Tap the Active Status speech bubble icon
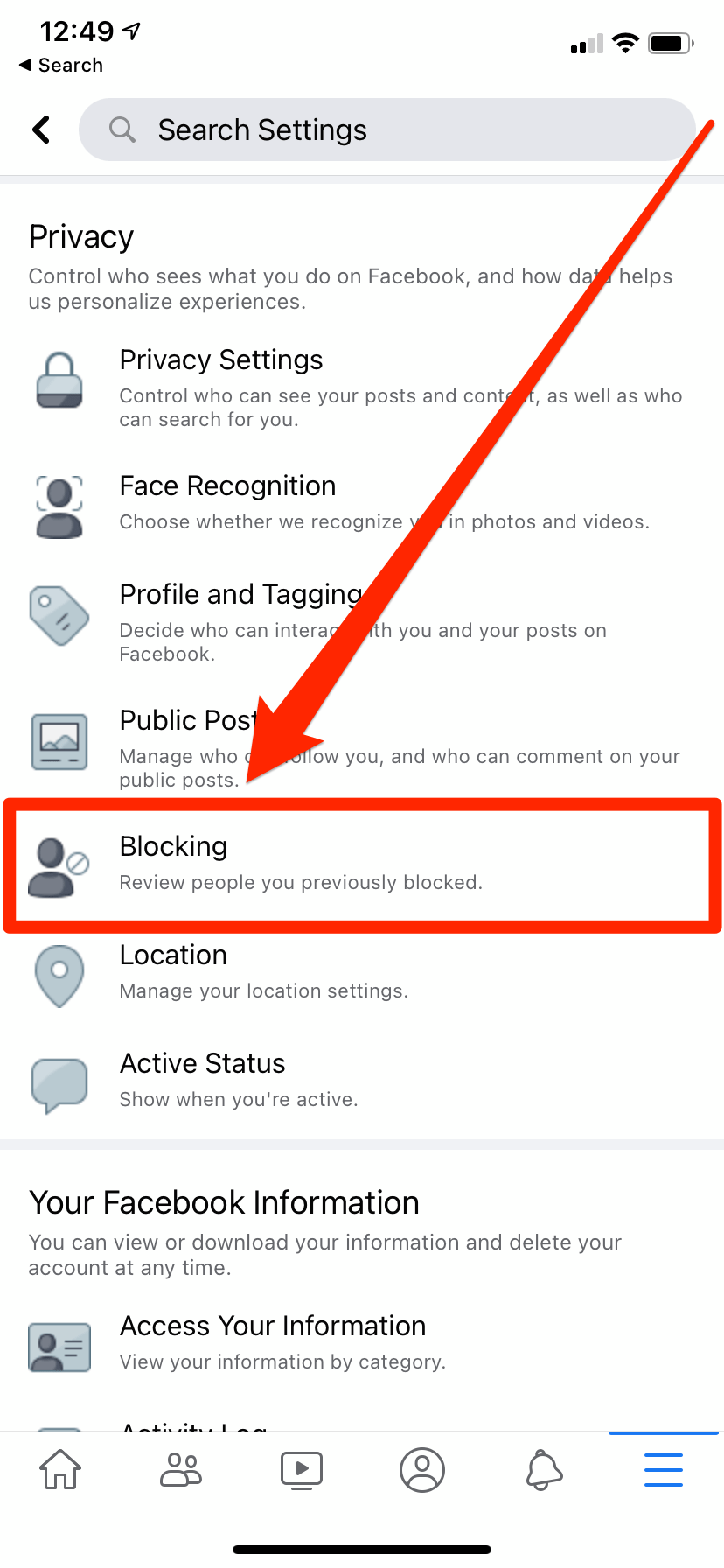The image size is (724, 1568). [x=59, y=1085]
